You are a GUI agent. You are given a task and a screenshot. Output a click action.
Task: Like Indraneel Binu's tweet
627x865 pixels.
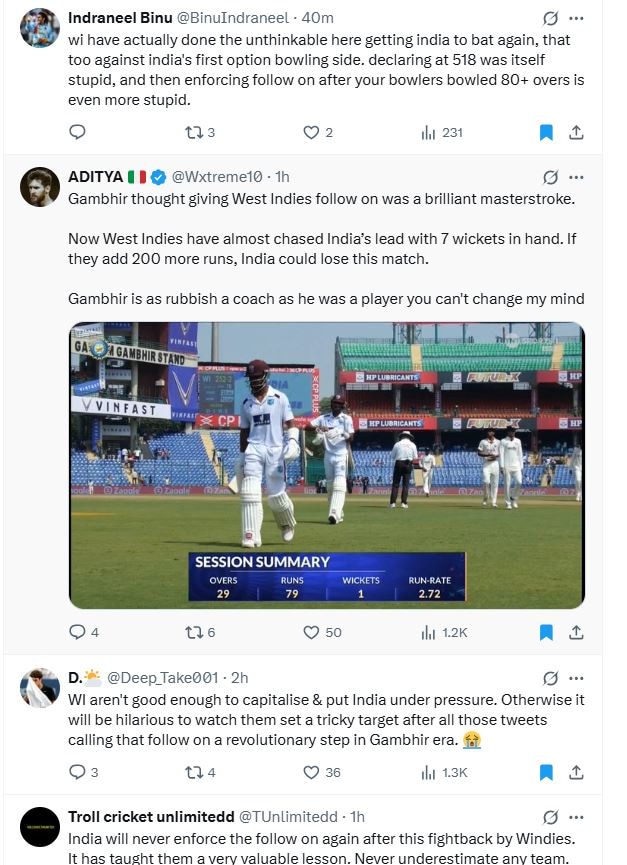311,132
